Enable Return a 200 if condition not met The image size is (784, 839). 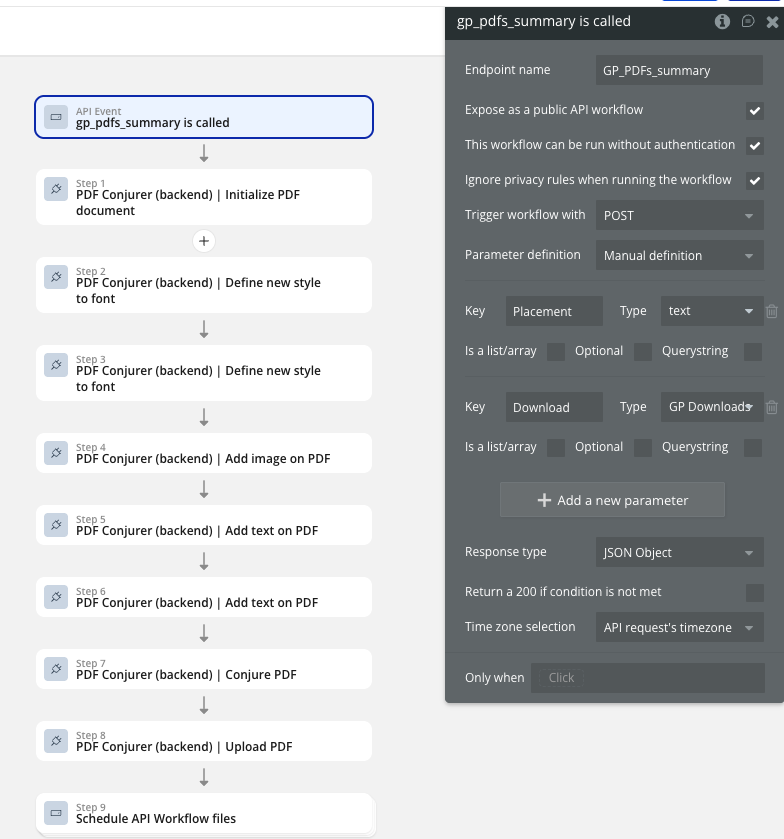click(x=755, y=592)
